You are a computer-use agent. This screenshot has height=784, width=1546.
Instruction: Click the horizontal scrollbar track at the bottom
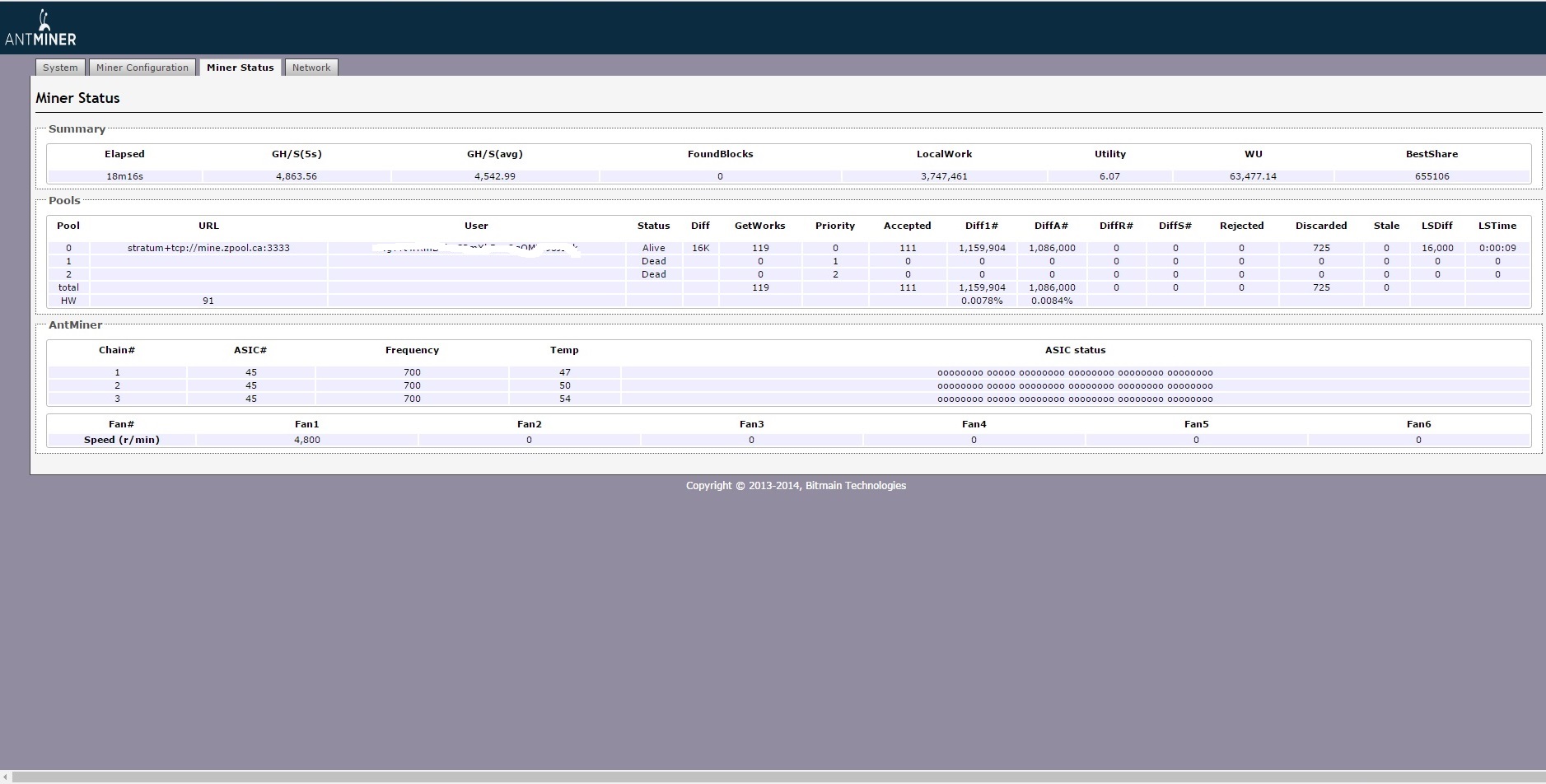pyautogui.click(x=774, y=777)
